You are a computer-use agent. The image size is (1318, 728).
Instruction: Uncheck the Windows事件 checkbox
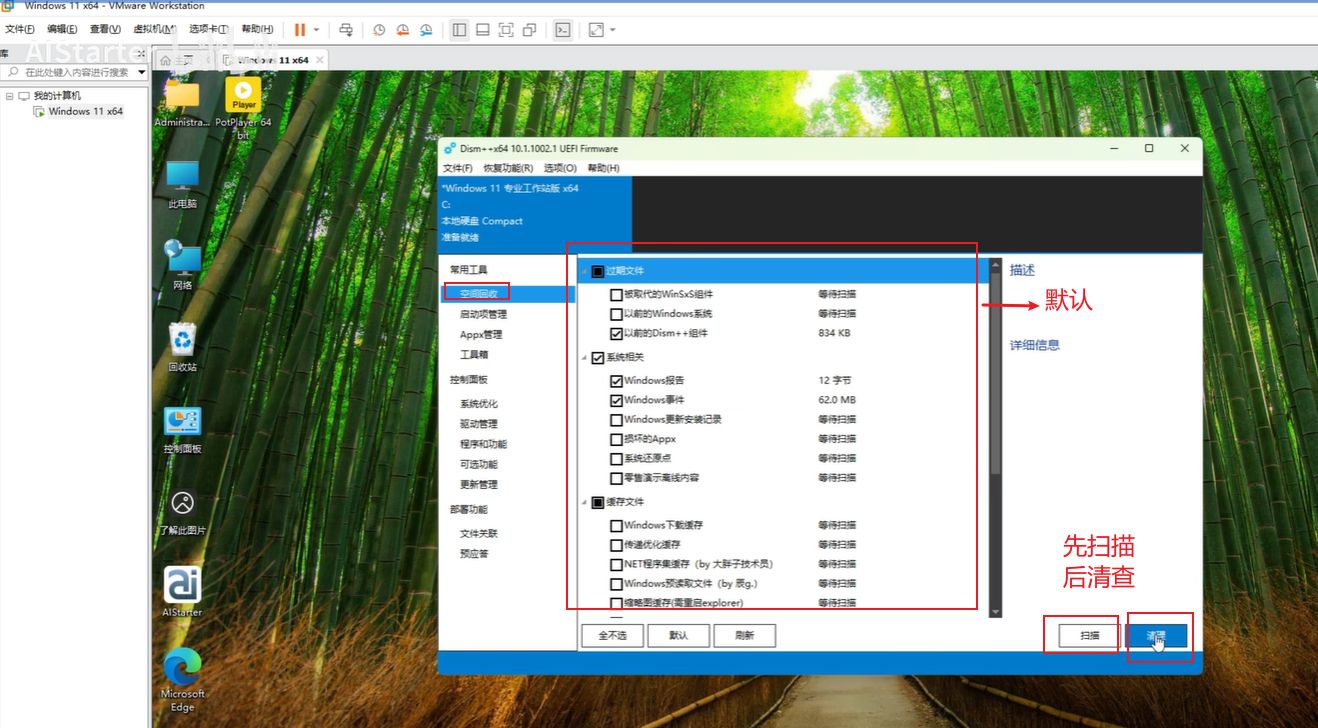tap(616, 400)
